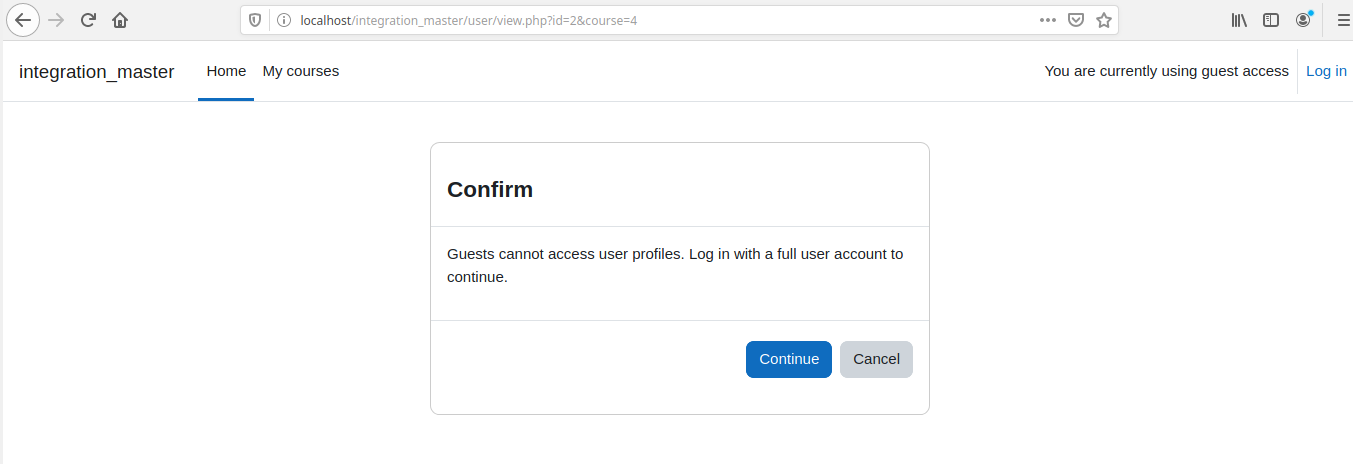Dismiss the dialog with Cancel
1353x464 pixels.
click(876, 359)
